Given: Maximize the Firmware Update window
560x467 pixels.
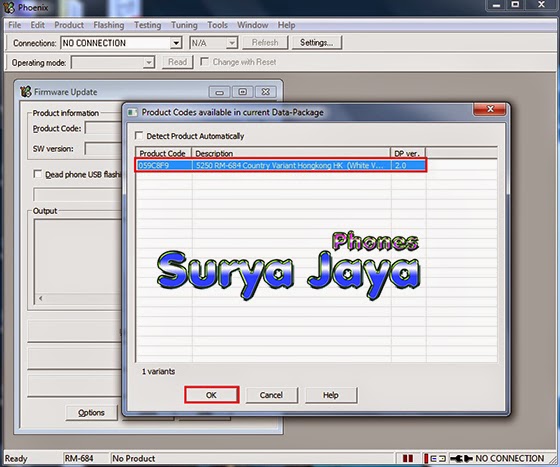Looking at the screenshot, I should pos(242,92).
